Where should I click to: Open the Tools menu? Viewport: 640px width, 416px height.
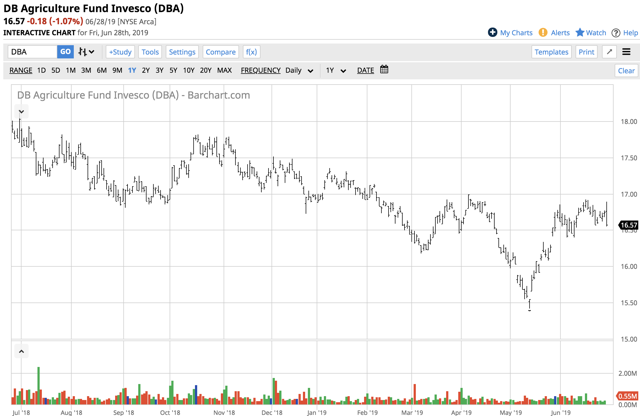[150, 52]
